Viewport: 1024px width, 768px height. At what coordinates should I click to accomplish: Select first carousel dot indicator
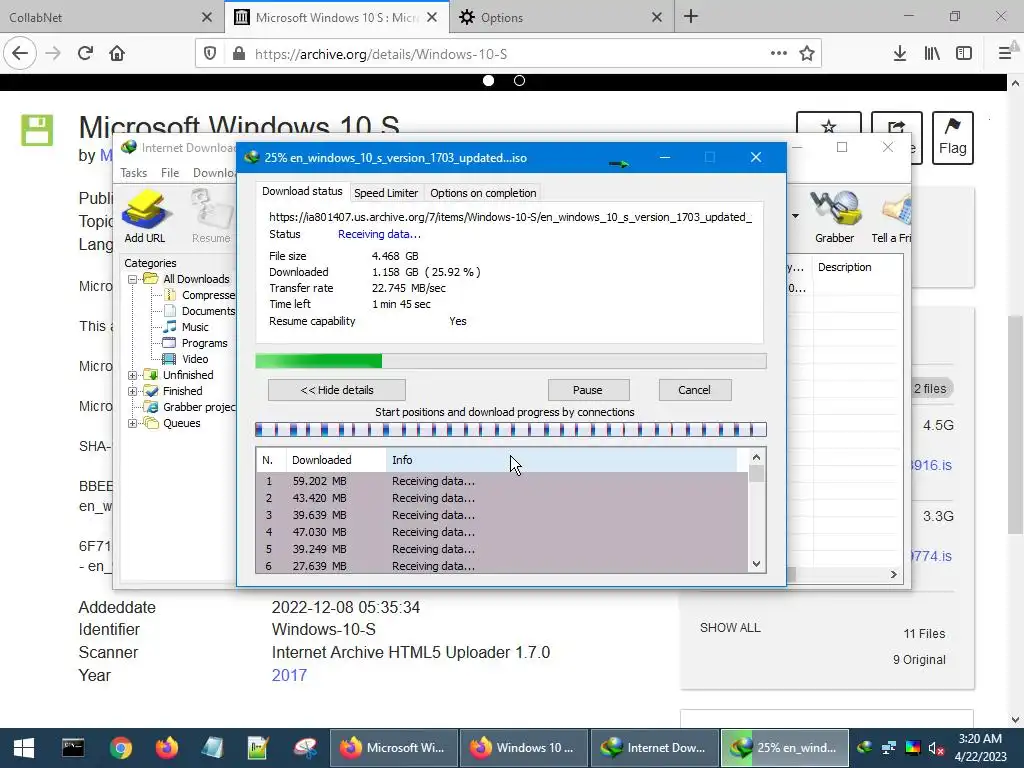click(488, 80)
